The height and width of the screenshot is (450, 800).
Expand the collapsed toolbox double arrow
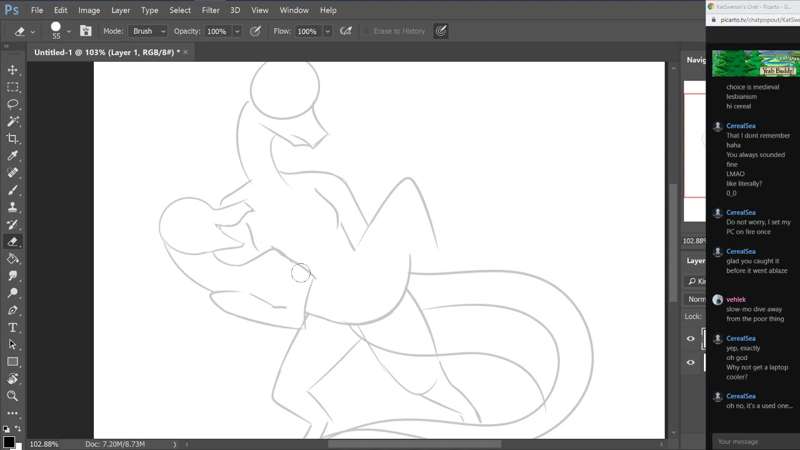[6, 46]
